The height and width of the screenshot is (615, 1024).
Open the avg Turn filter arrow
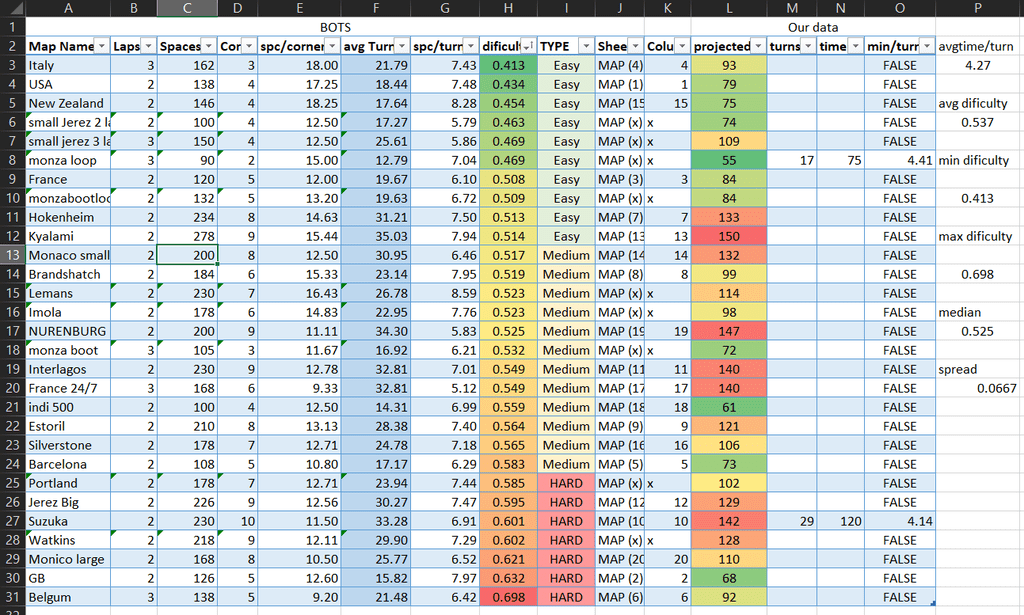click(402, 46)
